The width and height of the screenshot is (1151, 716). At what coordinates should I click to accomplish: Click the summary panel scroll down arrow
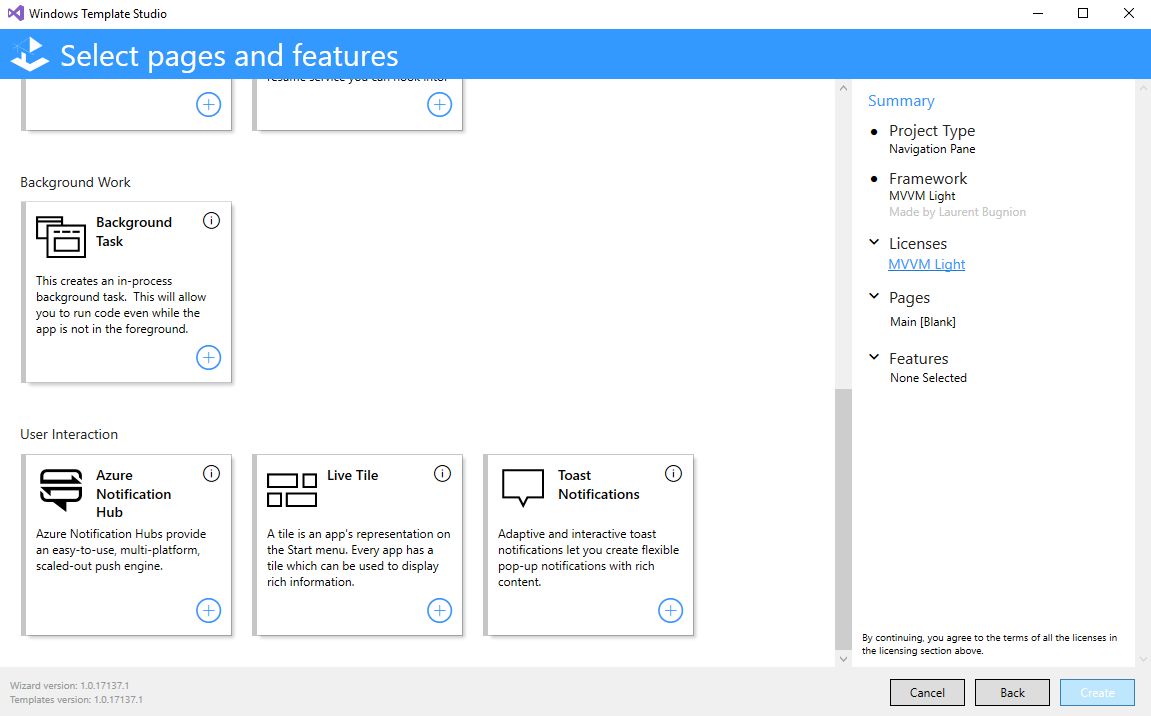pyautogui.click(x=1143, y=659)
